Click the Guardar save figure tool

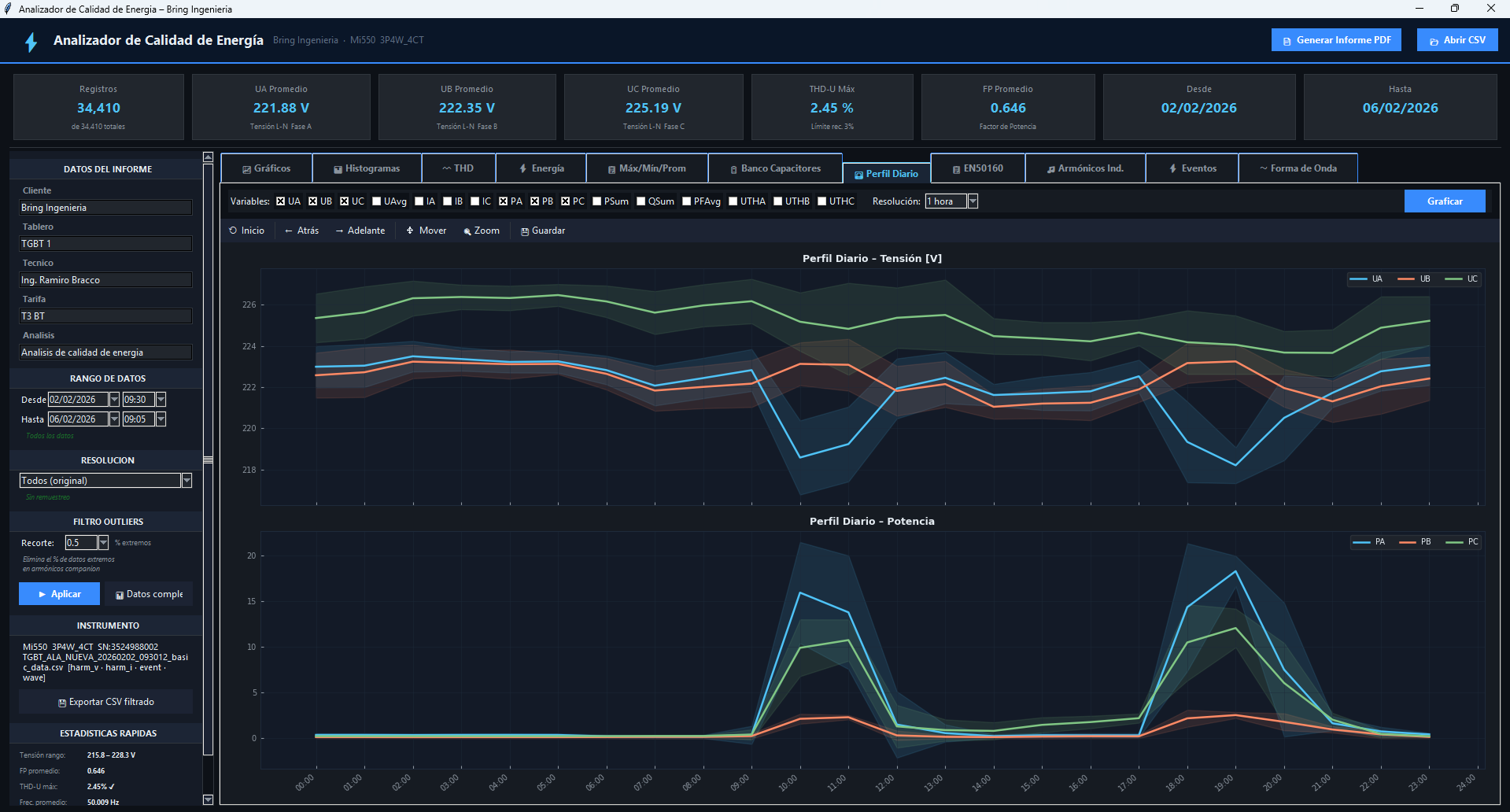[x=542, y=231]
